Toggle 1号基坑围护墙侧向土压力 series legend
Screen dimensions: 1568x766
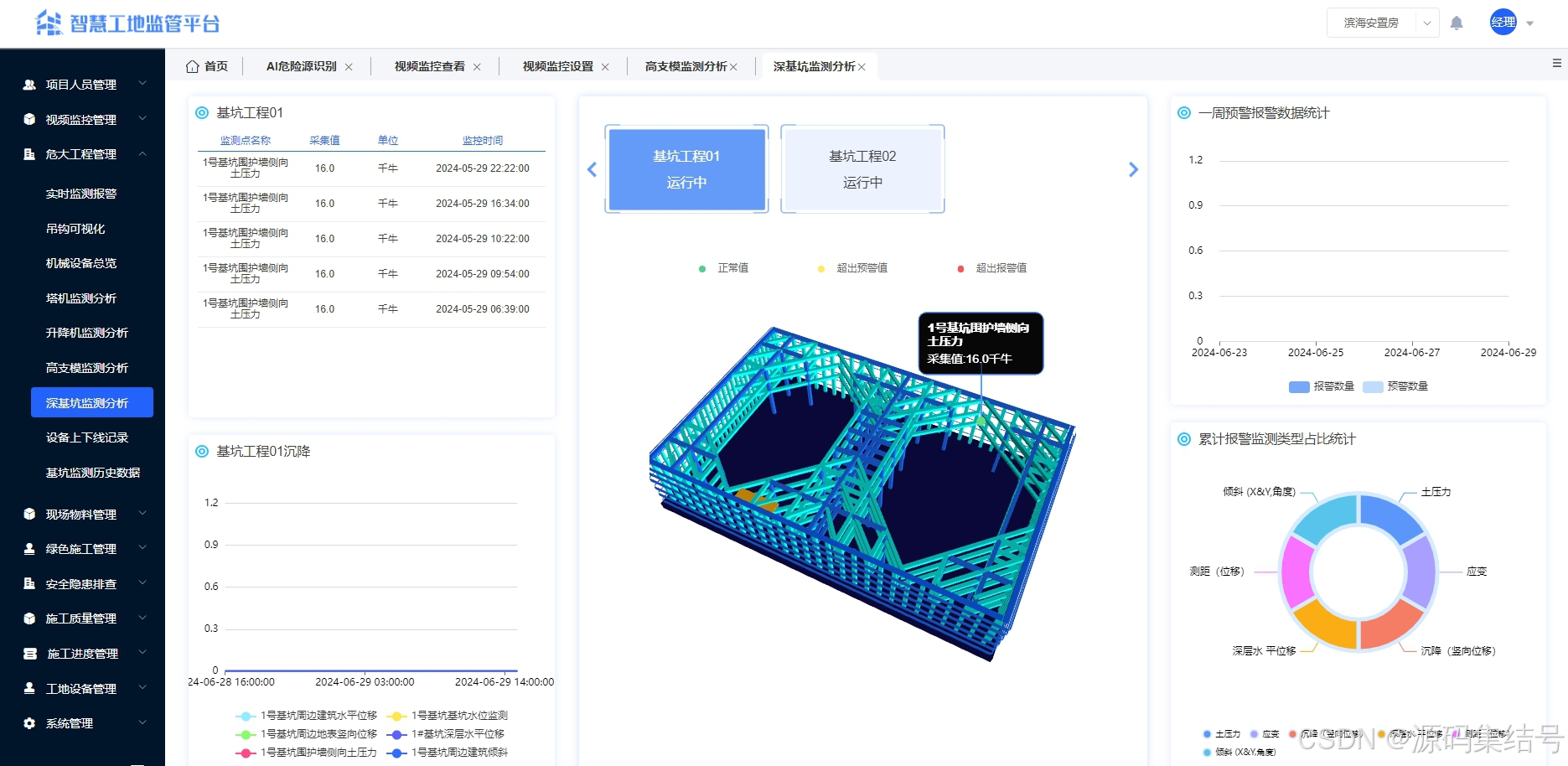click(307, 753)
